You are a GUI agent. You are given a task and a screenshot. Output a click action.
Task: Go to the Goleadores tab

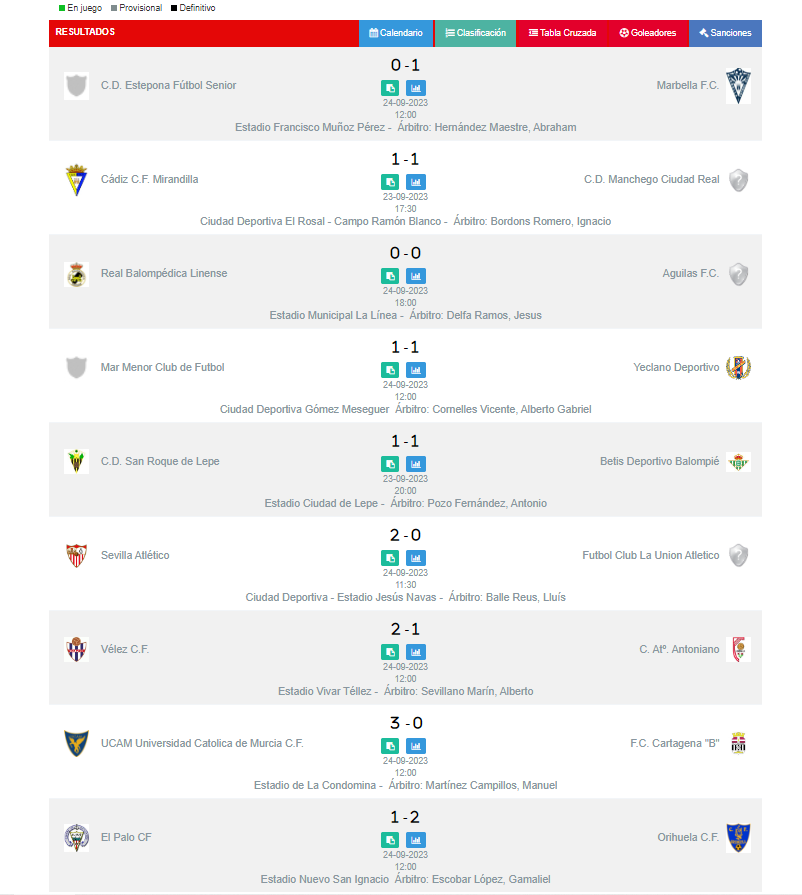[x=647, y=33]
